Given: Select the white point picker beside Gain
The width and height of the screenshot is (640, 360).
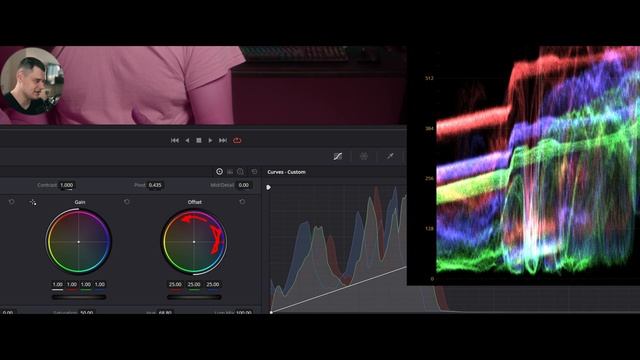Looking at the screenshot, I should (33, 202).
